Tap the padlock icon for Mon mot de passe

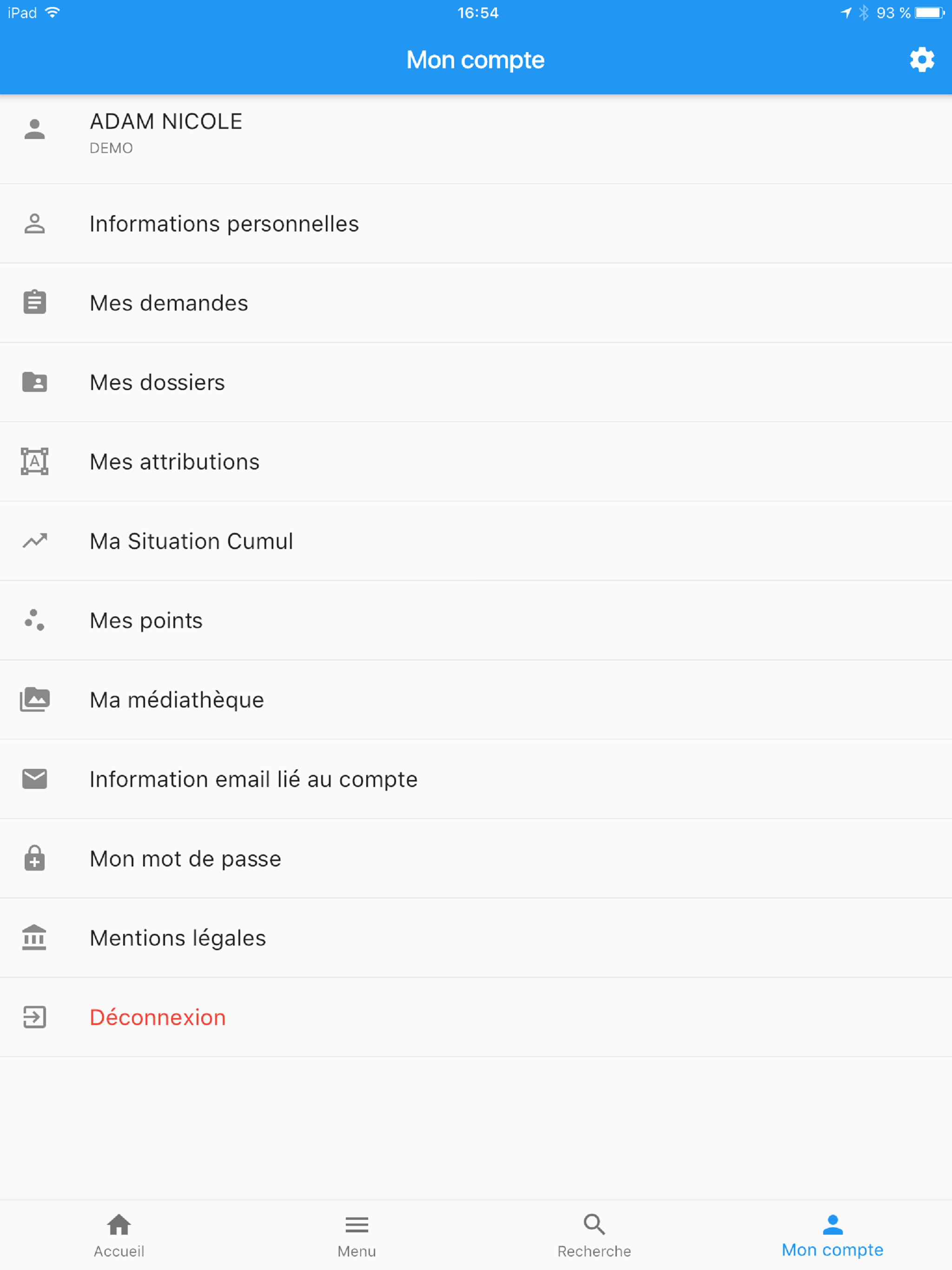click(34, 858)
